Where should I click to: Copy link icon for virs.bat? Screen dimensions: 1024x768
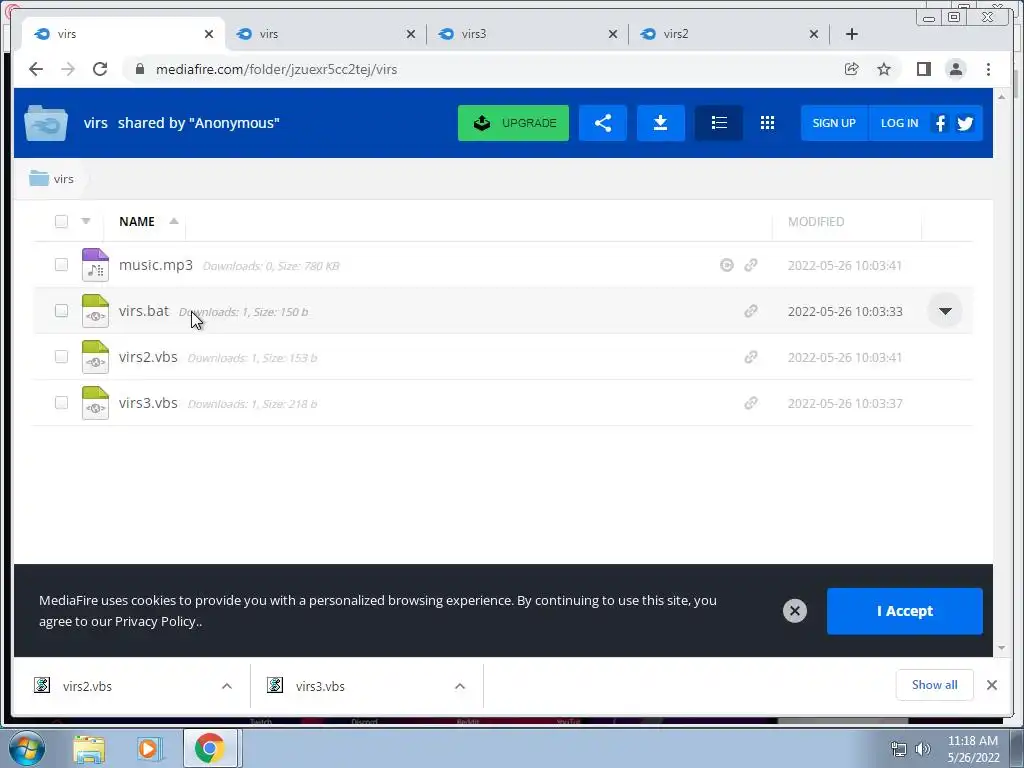coord(751,311)
